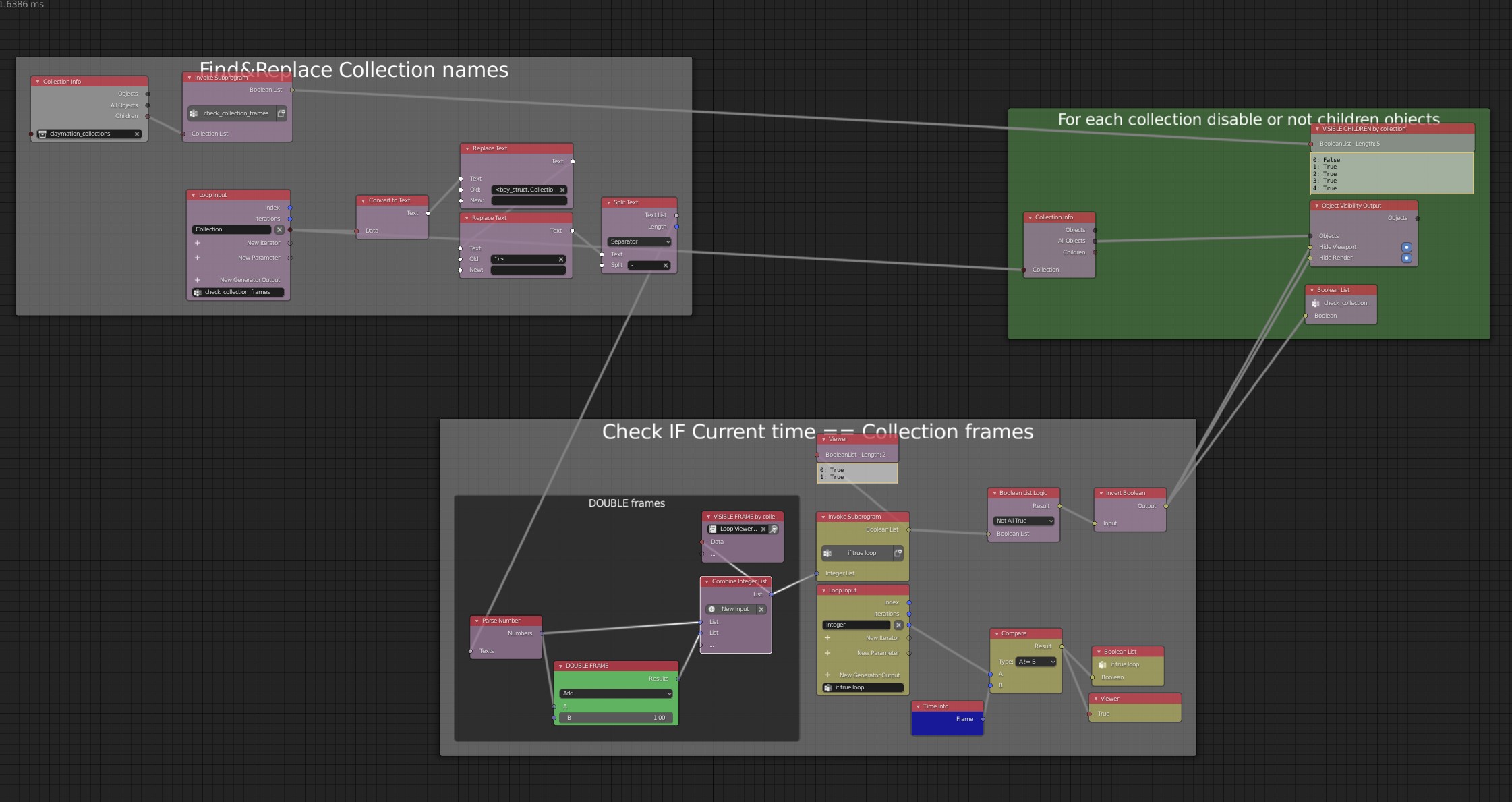Click the empty New field in upper Replace Text
The height and width of the screenshot is (802, 1512).
(529, 200)
